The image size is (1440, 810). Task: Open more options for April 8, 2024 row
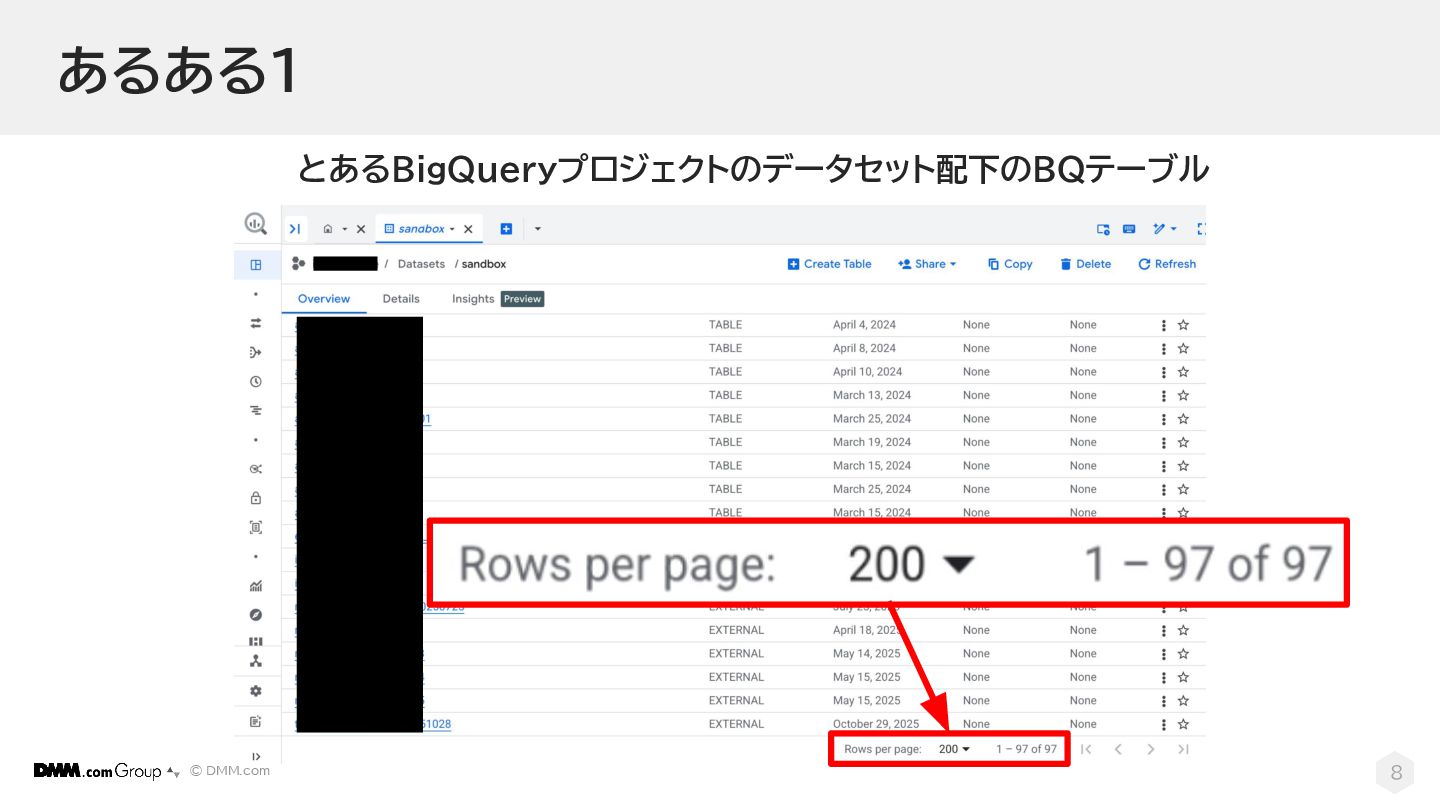[1164, 349]
